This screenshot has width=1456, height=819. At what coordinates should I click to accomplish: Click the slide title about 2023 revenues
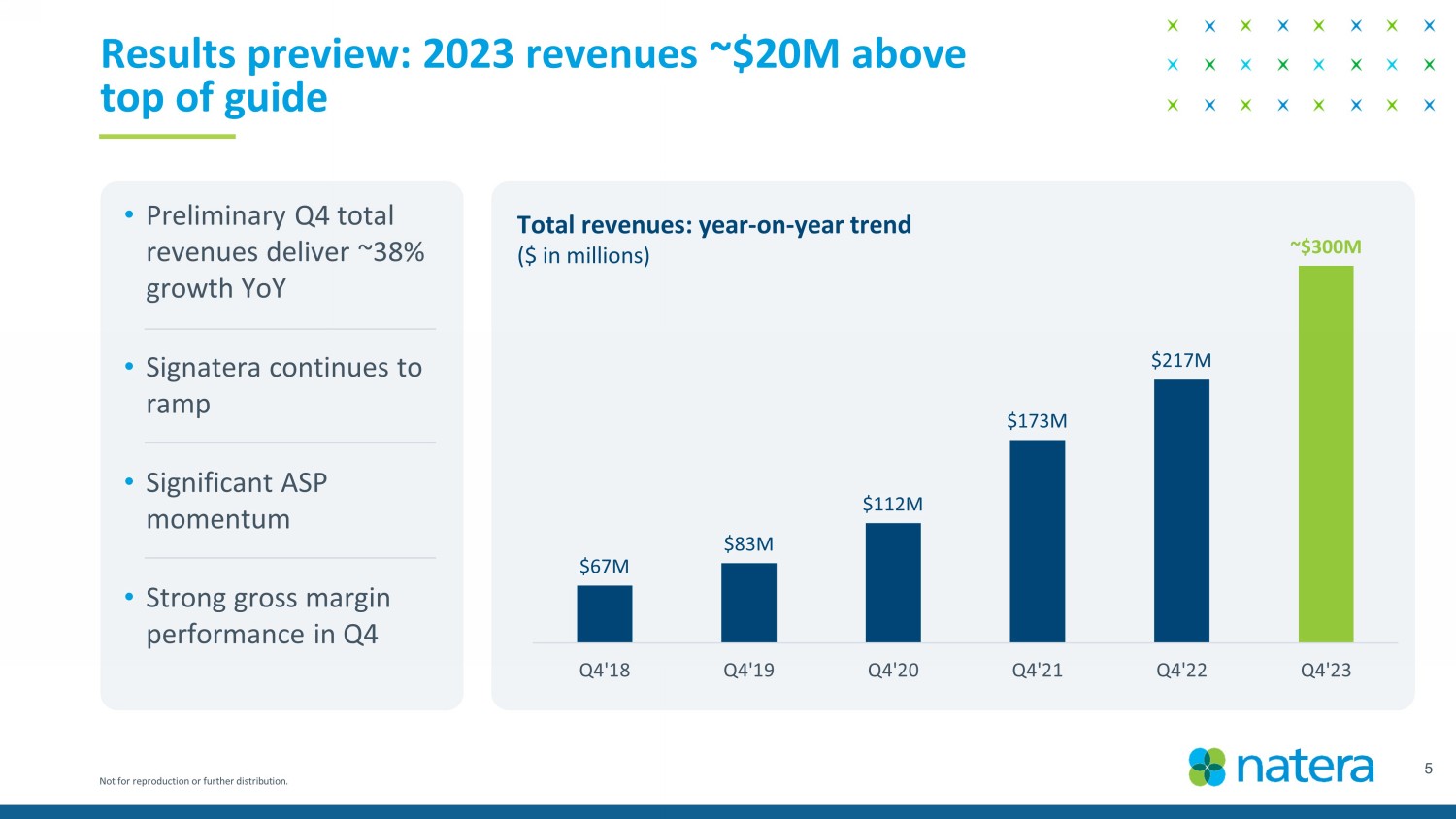533,76
